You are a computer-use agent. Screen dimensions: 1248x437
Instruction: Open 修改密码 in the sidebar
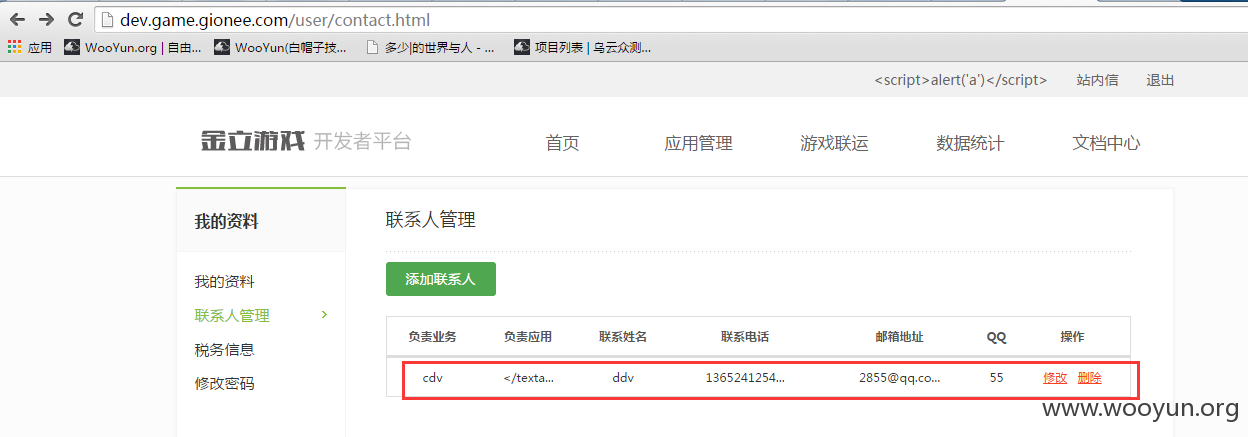224,384
